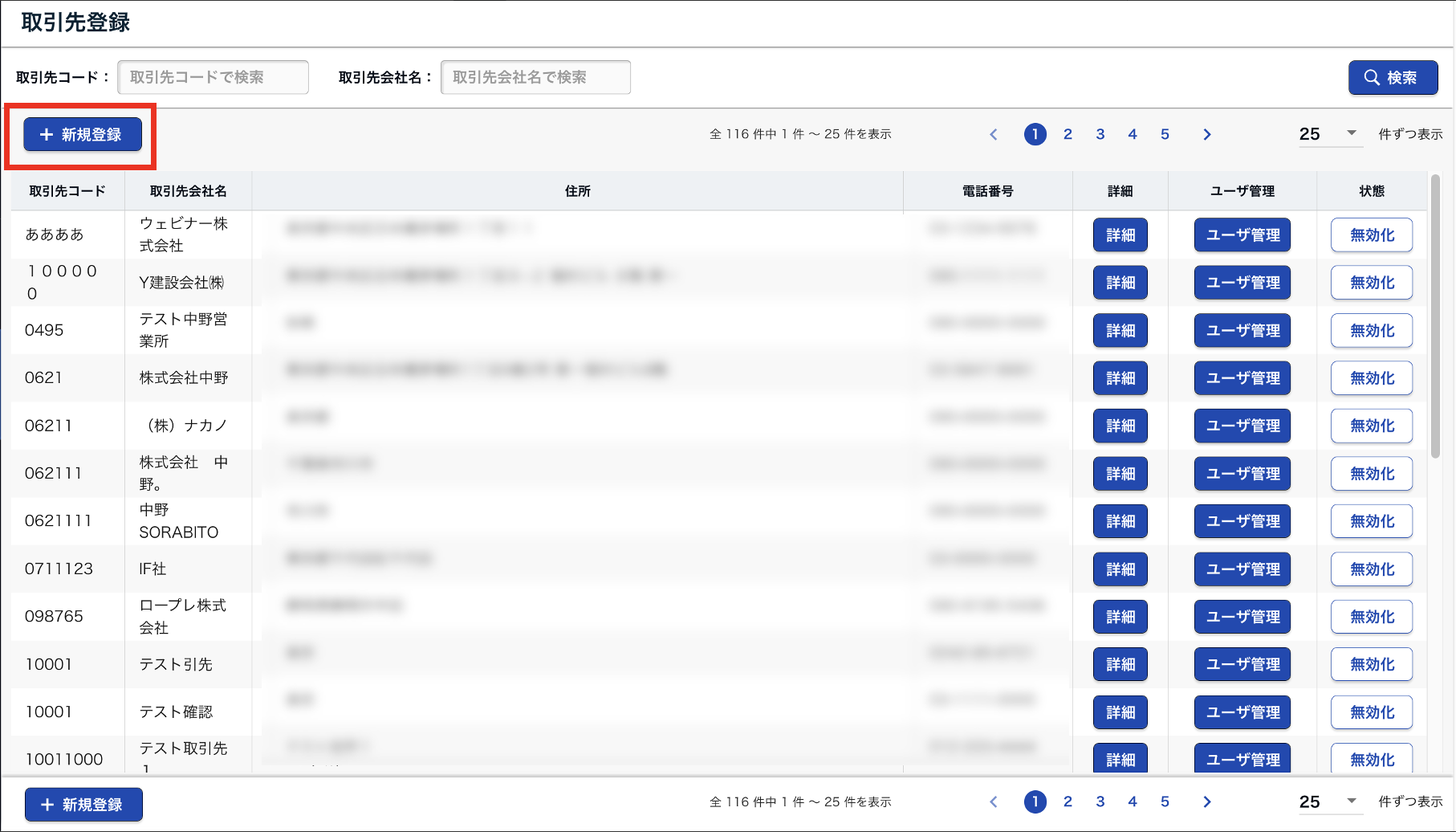Open 詳細 for 株式会社中野 row
This screenshot has height=832, width=1456.
tap(1120, 378)
